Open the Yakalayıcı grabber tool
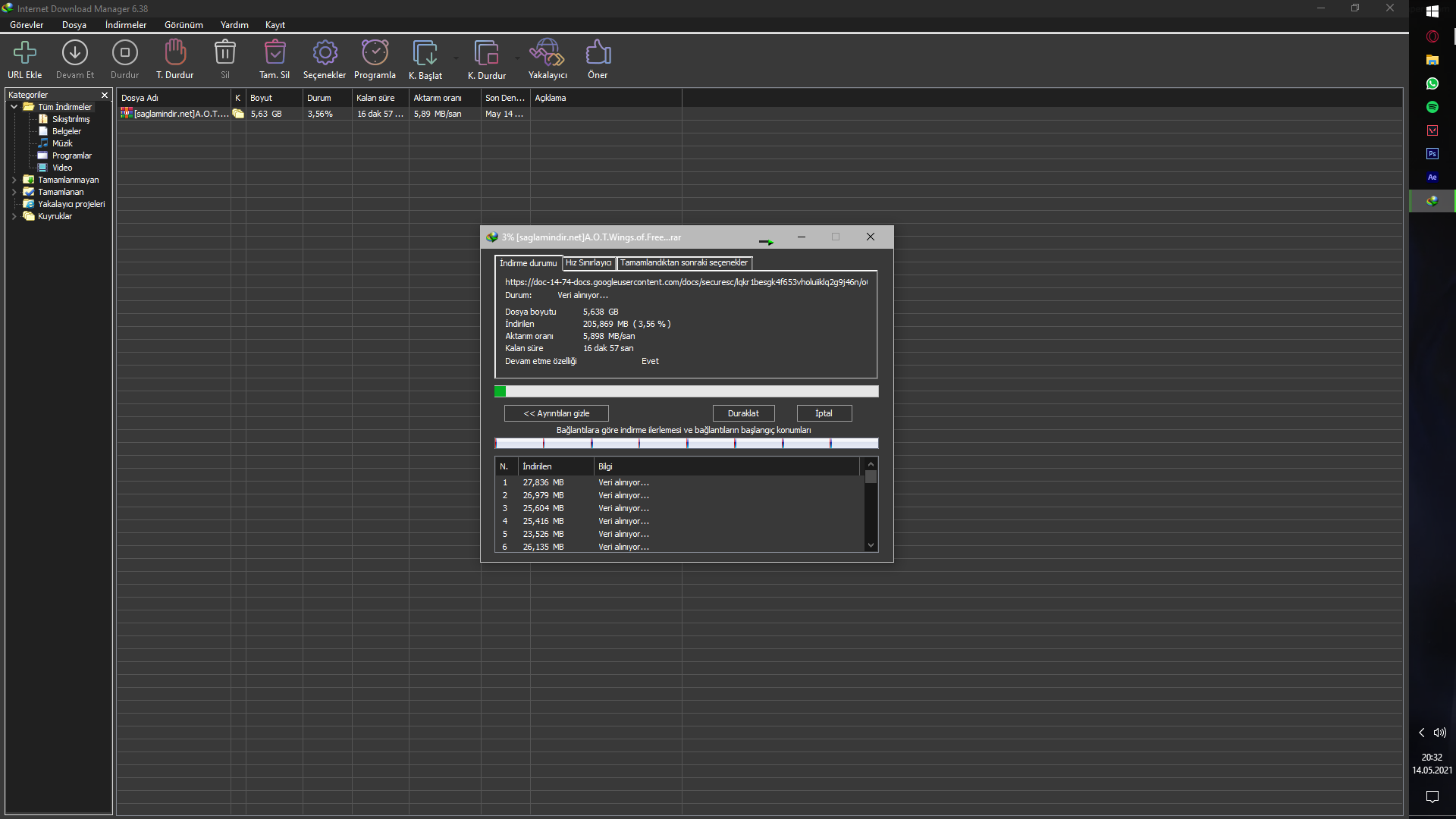Image resolution: width=1456 pixels, height=819 pixels. 548,53
